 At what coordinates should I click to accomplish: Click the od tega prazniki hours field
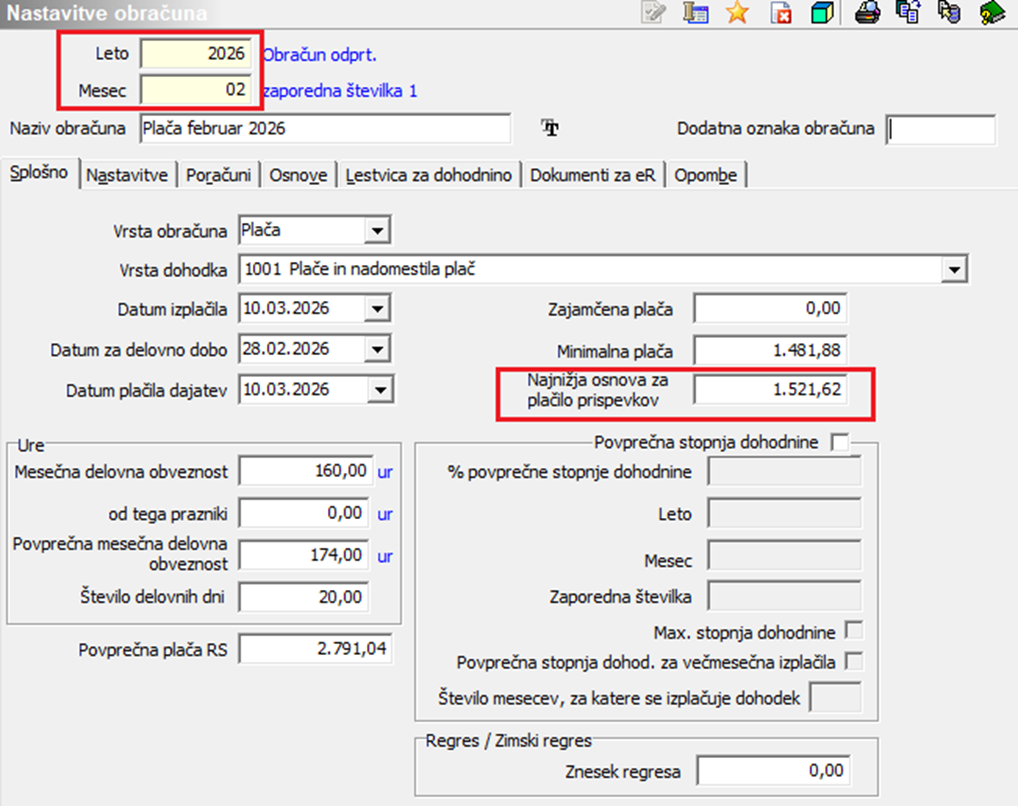click(x=303, y=513)
